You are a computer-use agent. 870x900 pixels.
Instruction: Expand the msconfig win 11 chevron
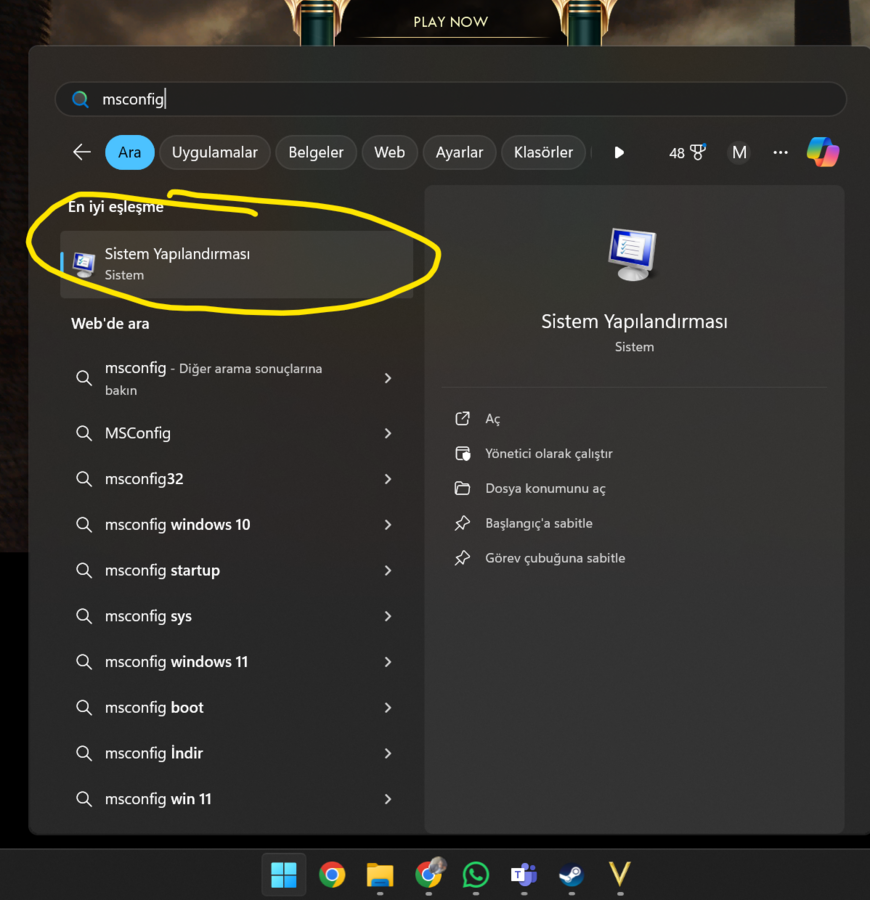pos(388,799)
